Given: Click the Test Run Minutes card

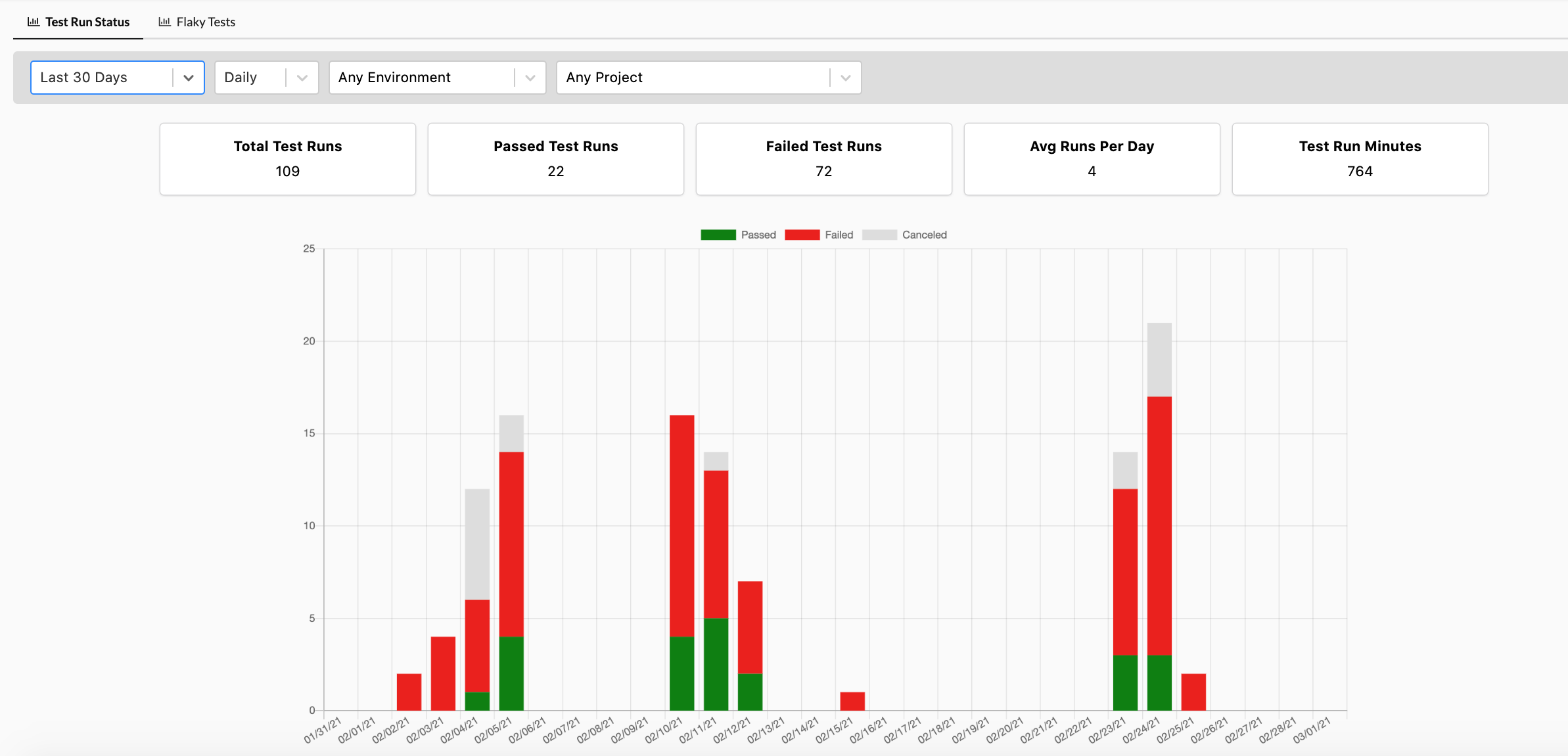Looking at the screenshot, I should pyautogui.click(x=1360, y=159).
